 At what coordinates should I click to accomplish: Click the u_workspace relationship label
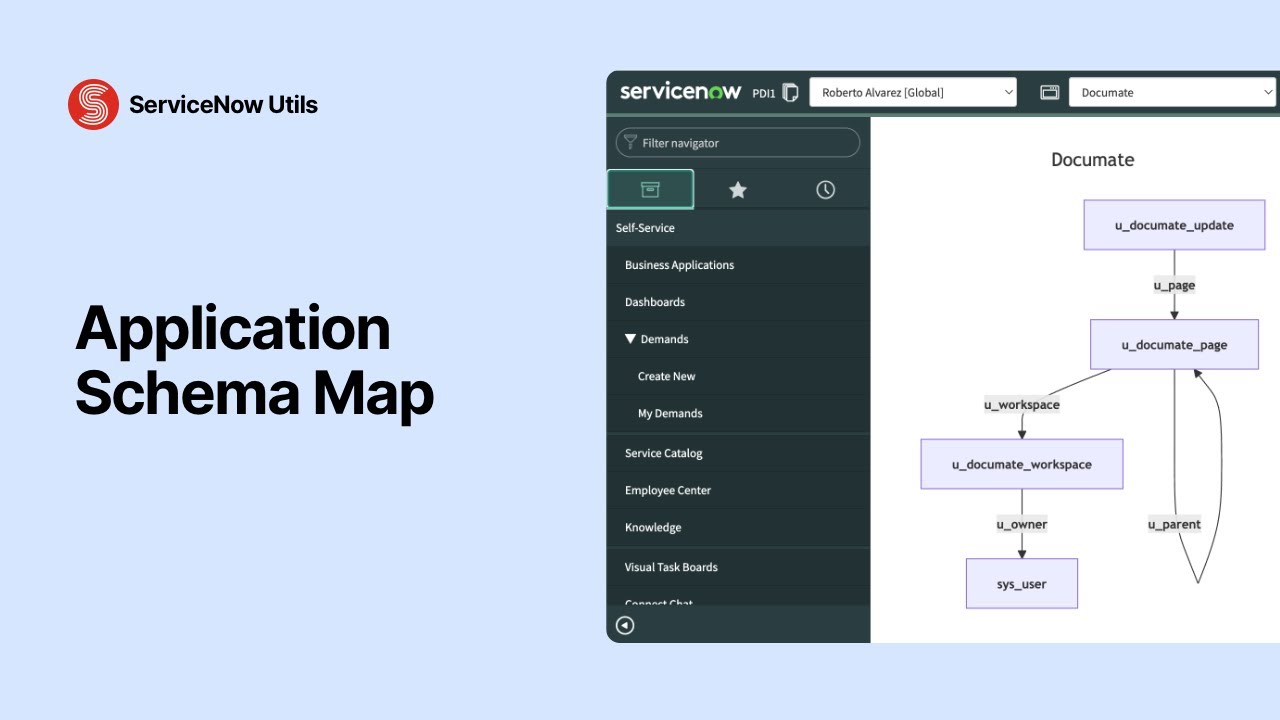click(x=1022, y=405)
